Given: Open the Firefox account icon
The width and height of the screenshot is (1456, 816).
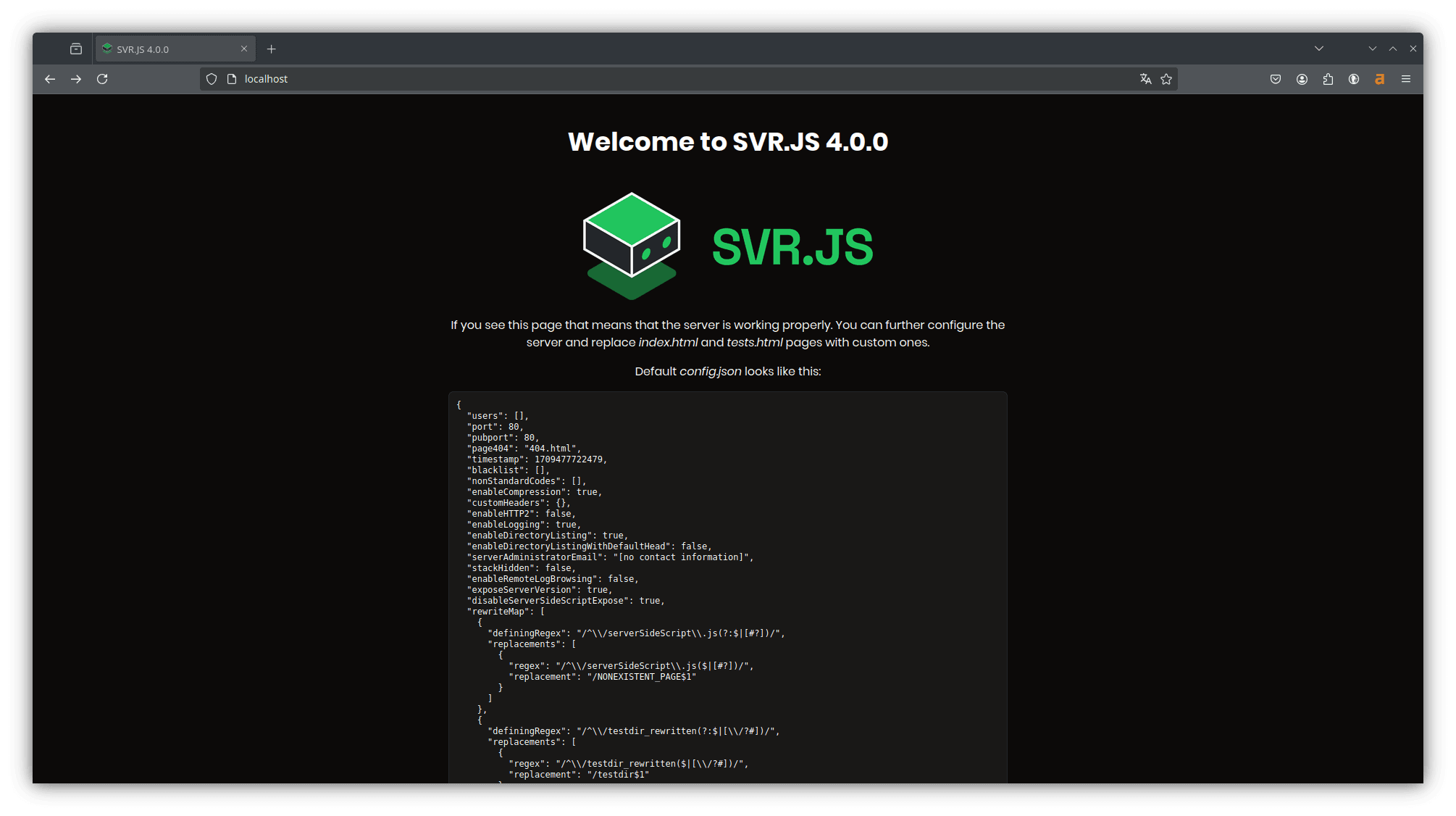Looking at the screenshot, I should (x=1302, y=79).
